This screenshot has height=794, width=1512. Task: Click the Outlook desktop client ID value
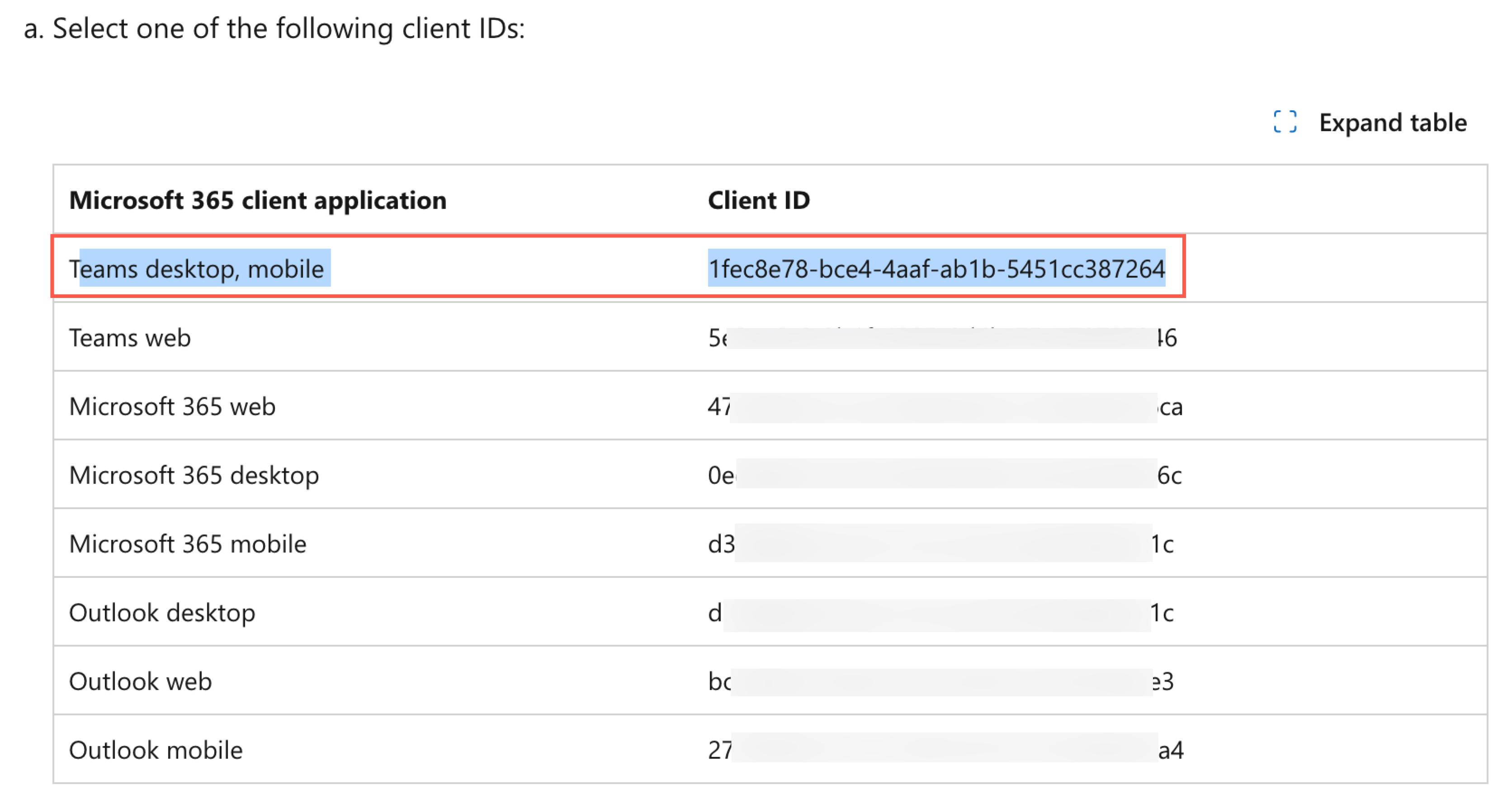[x=940, y=612]
